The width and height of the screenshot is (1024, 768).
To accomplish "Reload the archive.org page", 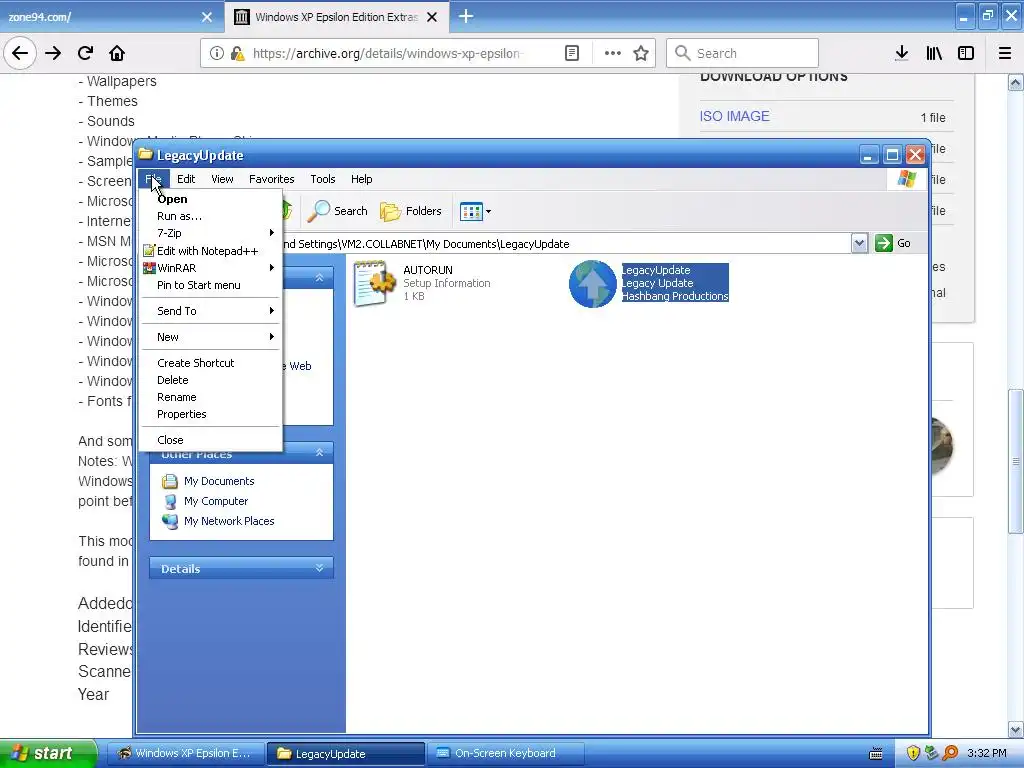I will 86,53.
